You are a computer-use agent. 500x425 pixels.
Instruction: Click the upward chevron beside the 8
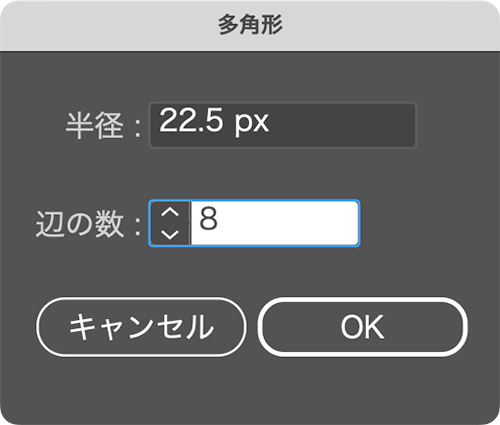pyautogui.click(x=170, y=212)
